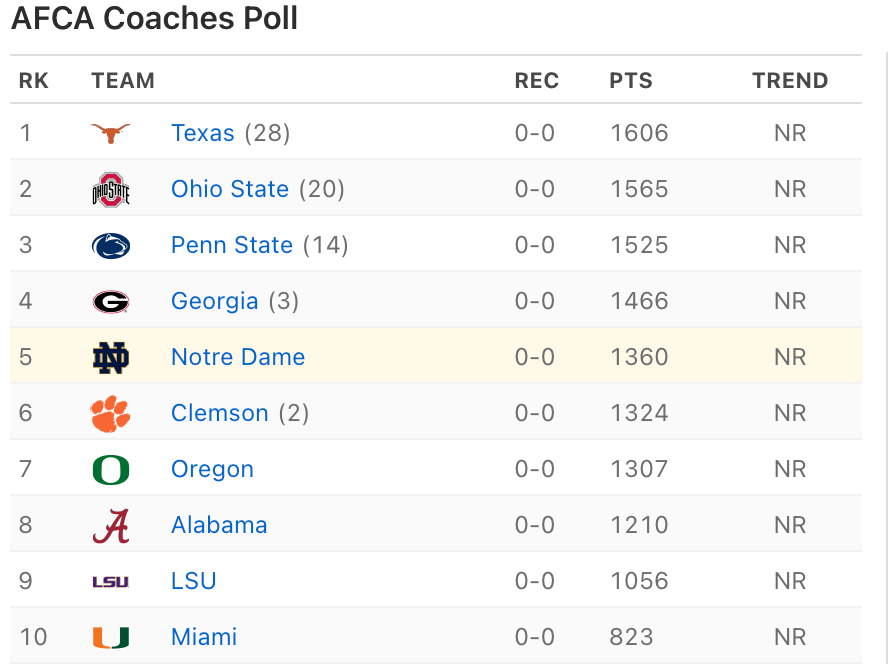Click the Notre Dame ND logo
Image resolution: width=888 pixels, height=664 pixels.
[x=110, y=357]
